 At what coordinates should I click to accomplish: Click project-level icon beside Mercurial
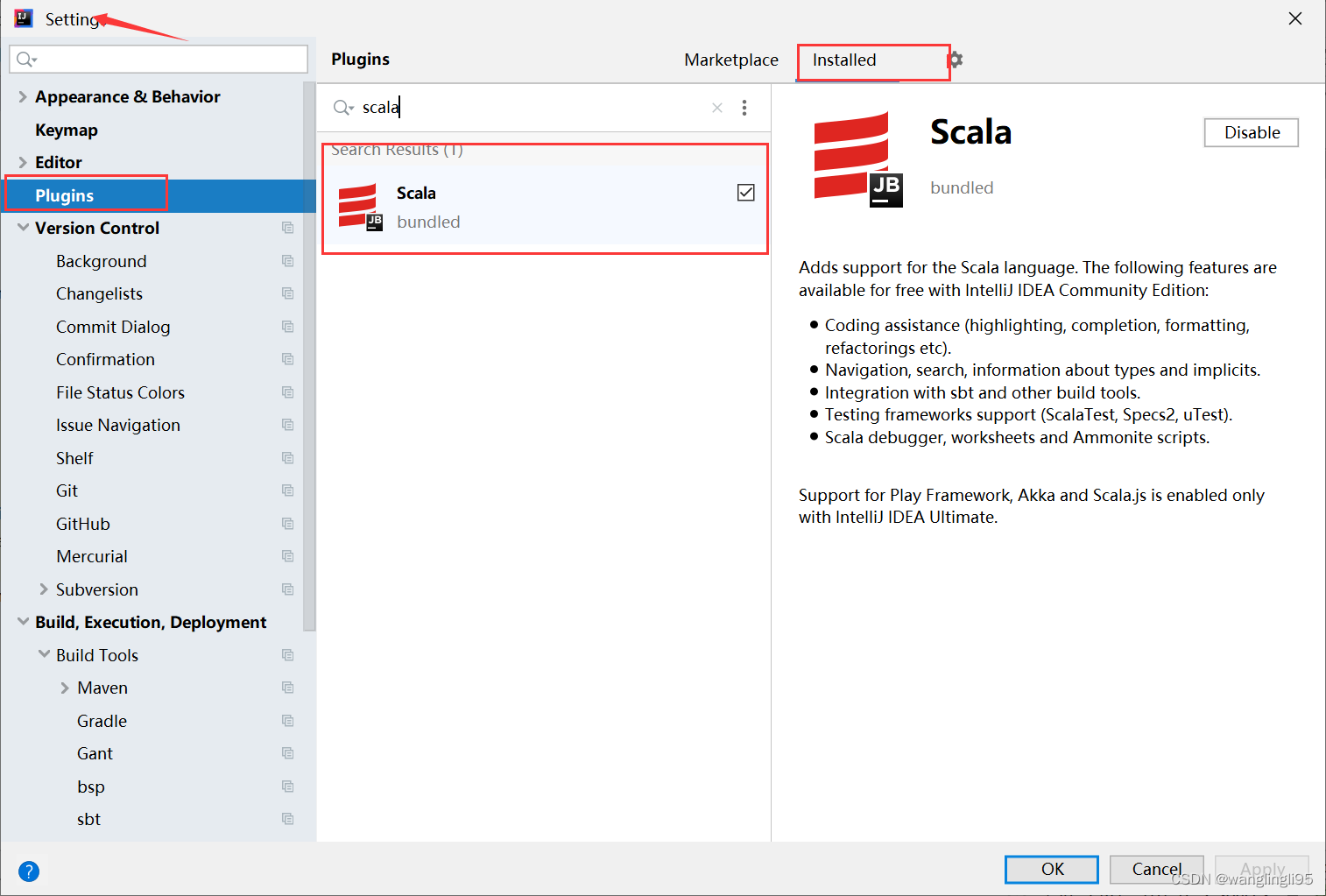click(x=287, y=556)
